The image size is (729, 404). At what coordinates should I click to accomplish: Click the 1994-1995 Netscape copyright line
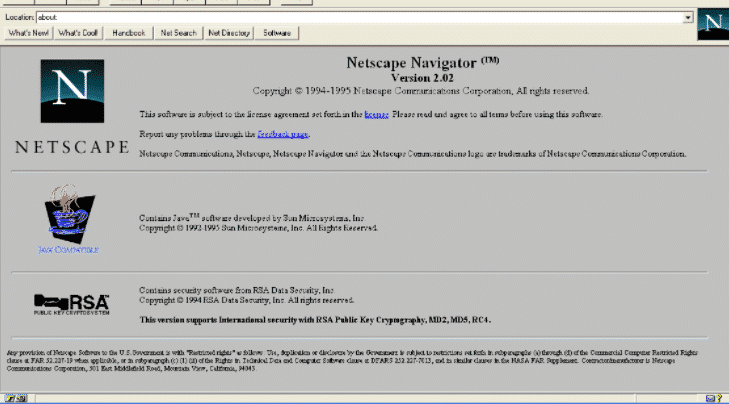pyautogui.click(x=421, y=91)
